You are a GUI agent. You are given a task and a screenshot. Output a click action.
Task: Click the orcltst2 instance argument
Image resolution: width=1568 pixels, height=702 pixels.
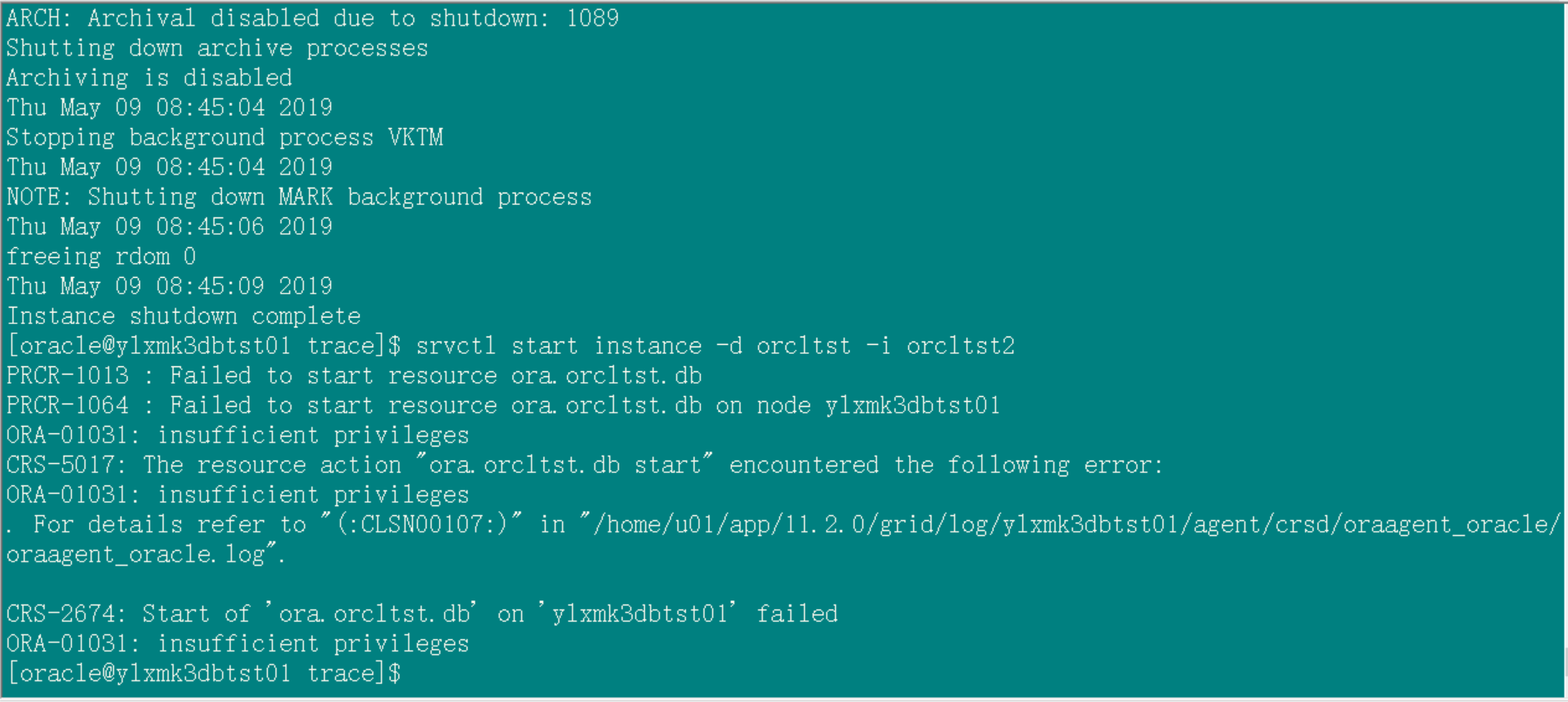tap(960, 346)
